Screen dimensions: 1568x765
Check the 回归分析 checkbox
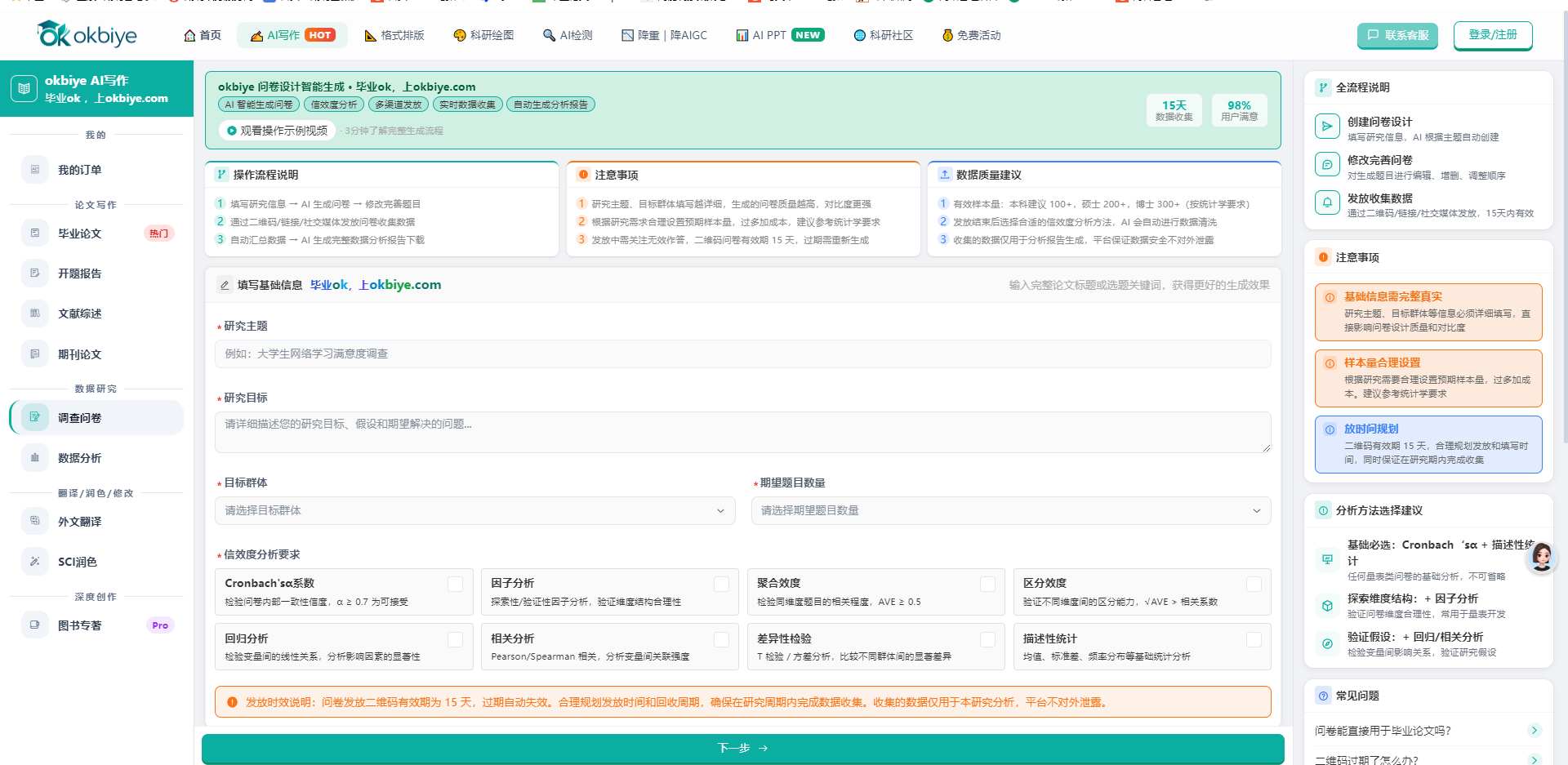[455, 639]
